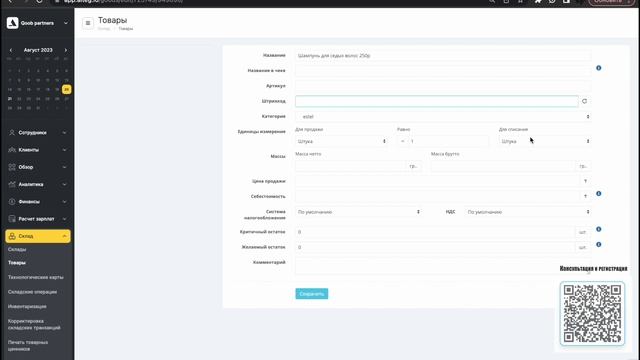Viewport: 640px width, 360px height.
Task: Open Инвентаризация submenu link
Action: click(27, 307)
